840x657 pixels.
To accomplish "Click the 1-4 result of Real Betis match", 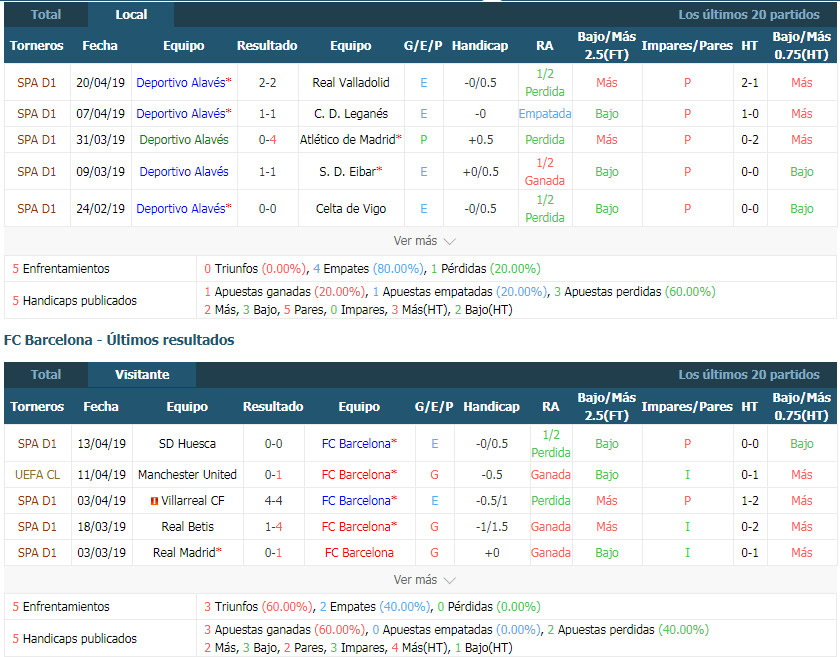I will click(273, 526).
